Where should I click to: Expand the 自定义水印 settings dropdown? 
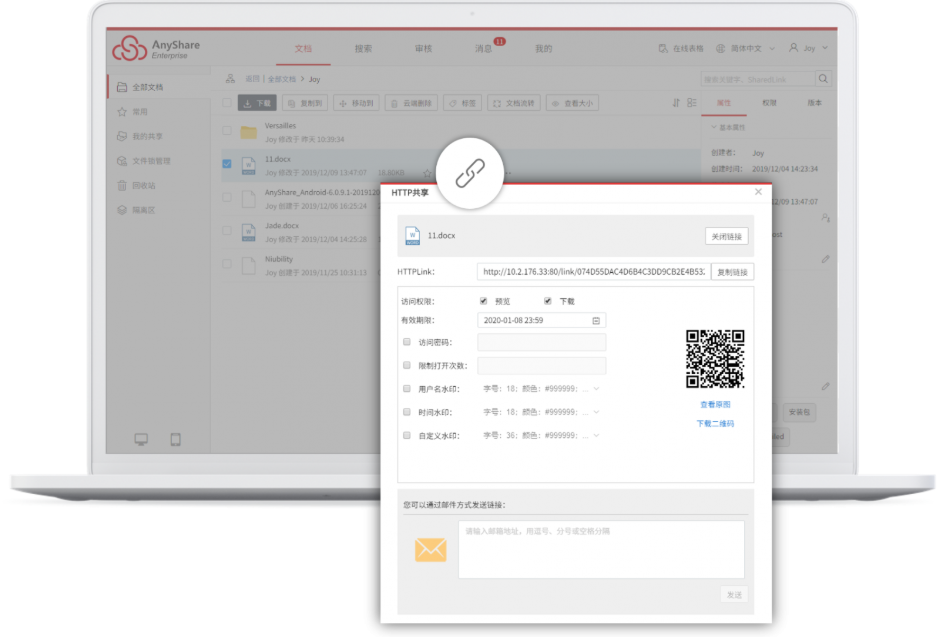597,436
